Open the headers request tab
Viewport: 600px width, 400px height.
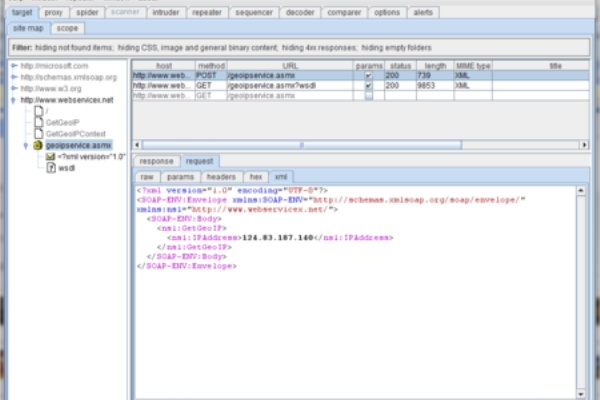click(221, 177)
